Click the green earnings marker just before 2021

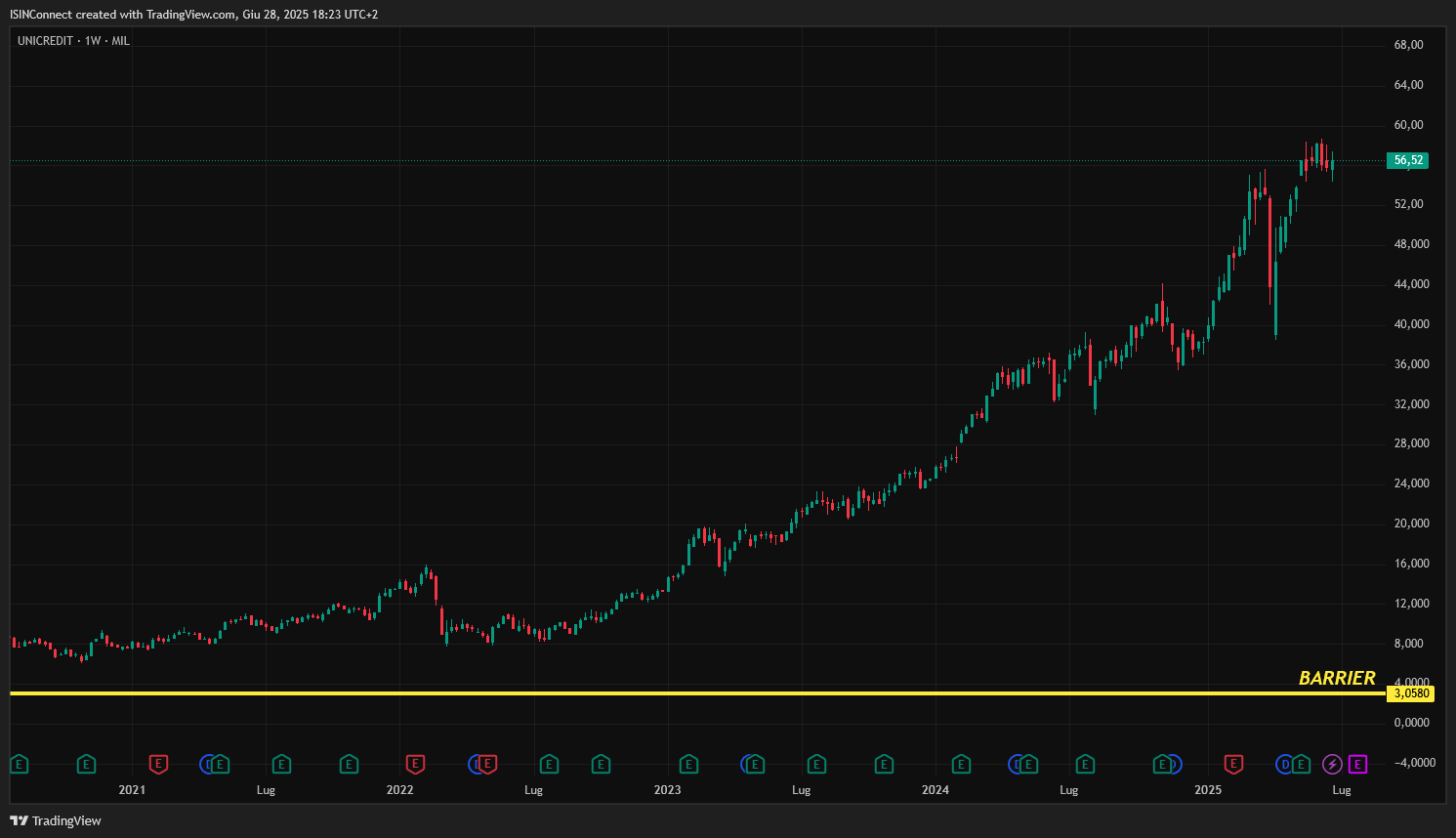[x=86, y=765]
